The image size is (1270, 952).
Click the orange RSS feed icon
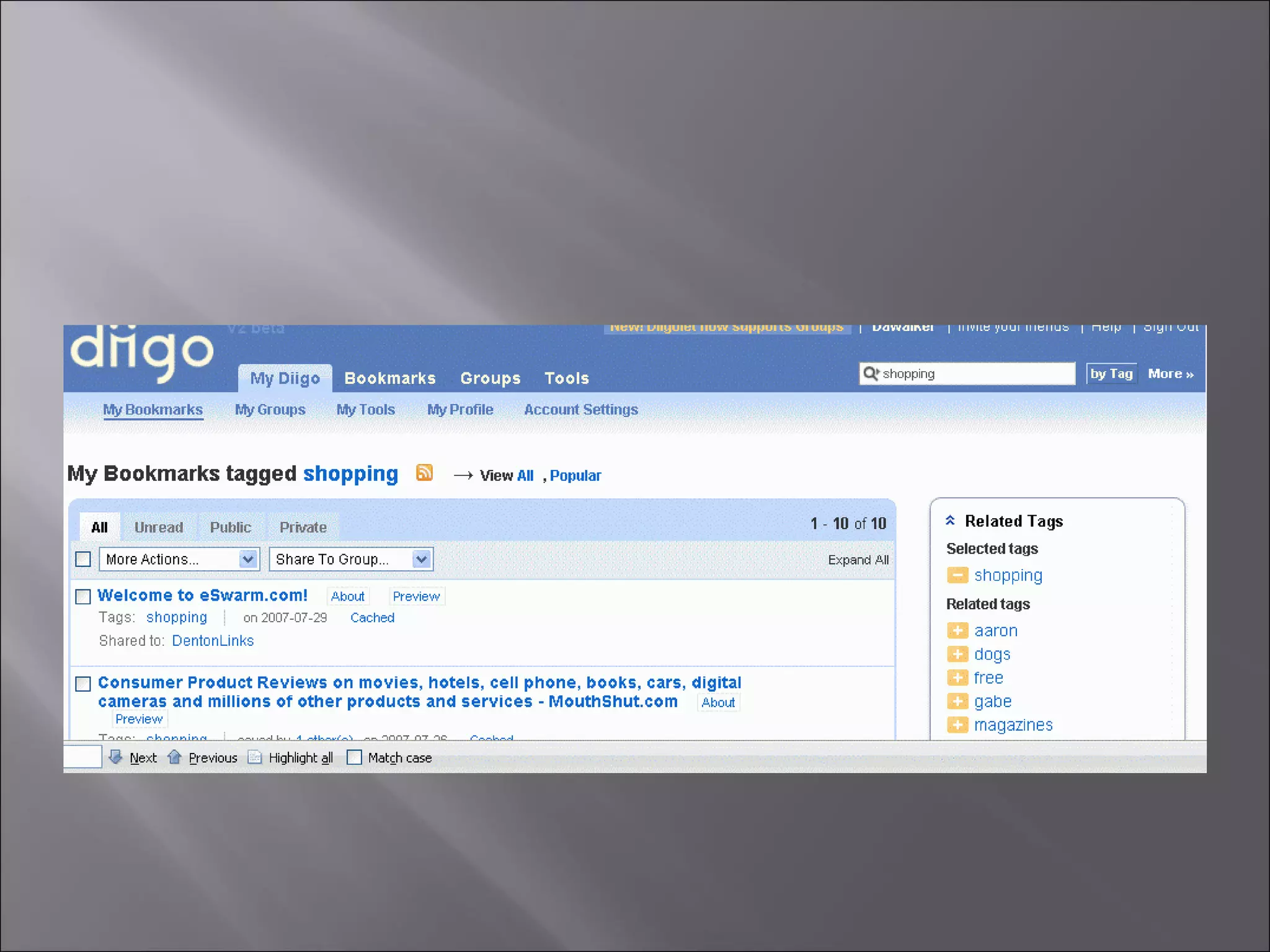click(424, 473)
